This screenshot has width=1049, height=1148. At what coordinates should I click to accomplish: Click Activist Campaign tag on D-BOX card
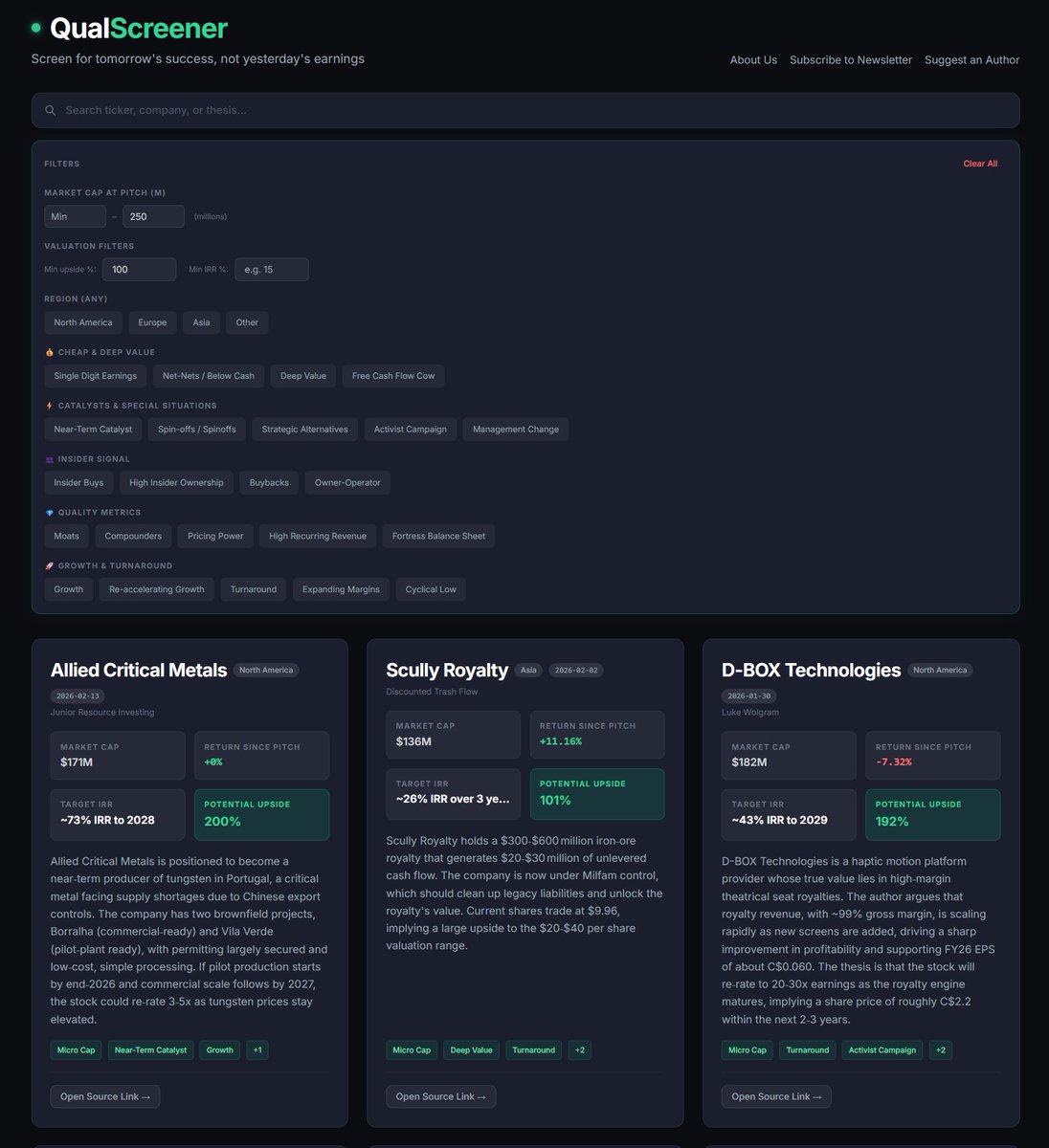click(882, 1049)
